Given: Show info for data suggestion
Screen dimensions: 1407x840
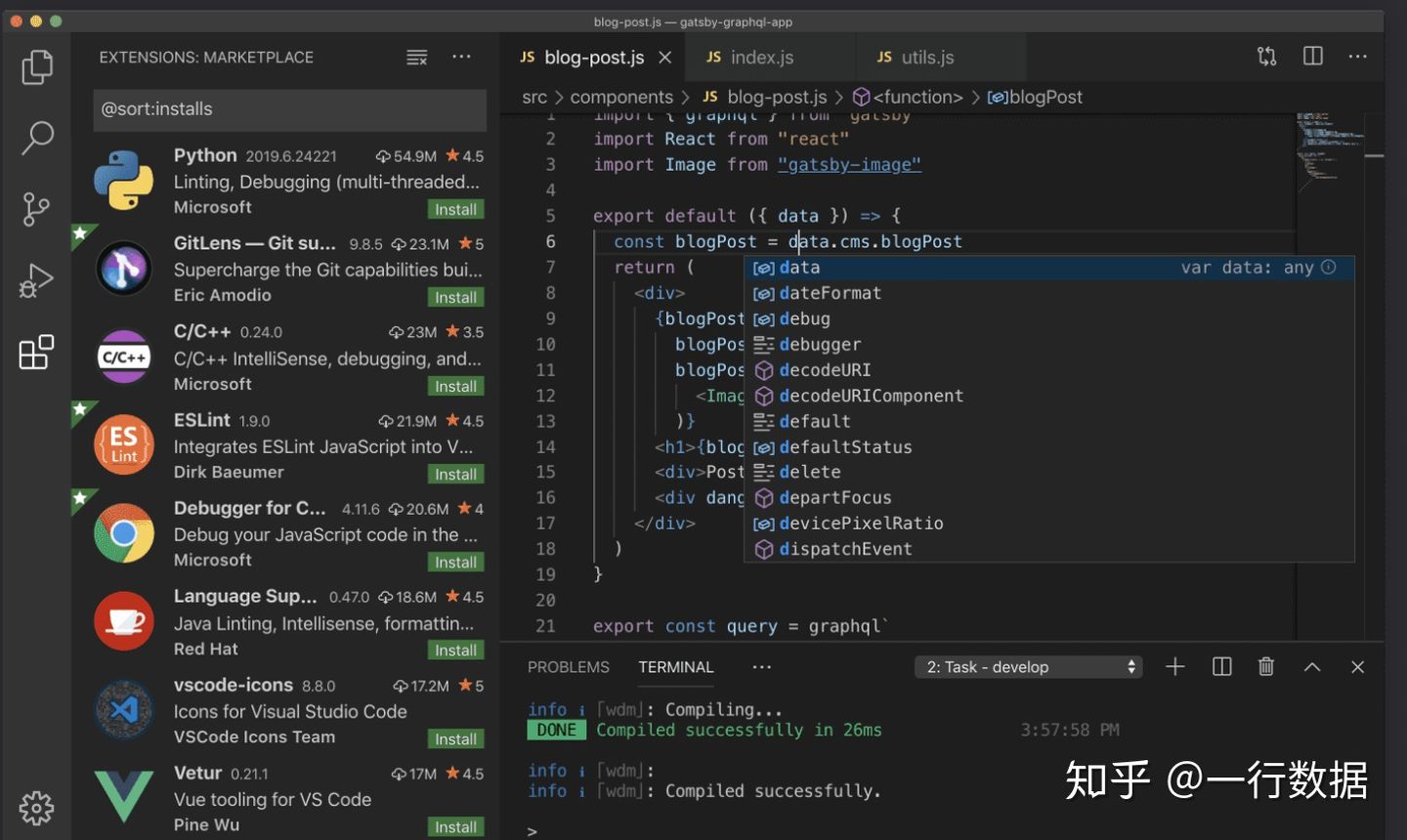Looking at the screenshot, I should pyautogui.click(x=1329, y=267).
